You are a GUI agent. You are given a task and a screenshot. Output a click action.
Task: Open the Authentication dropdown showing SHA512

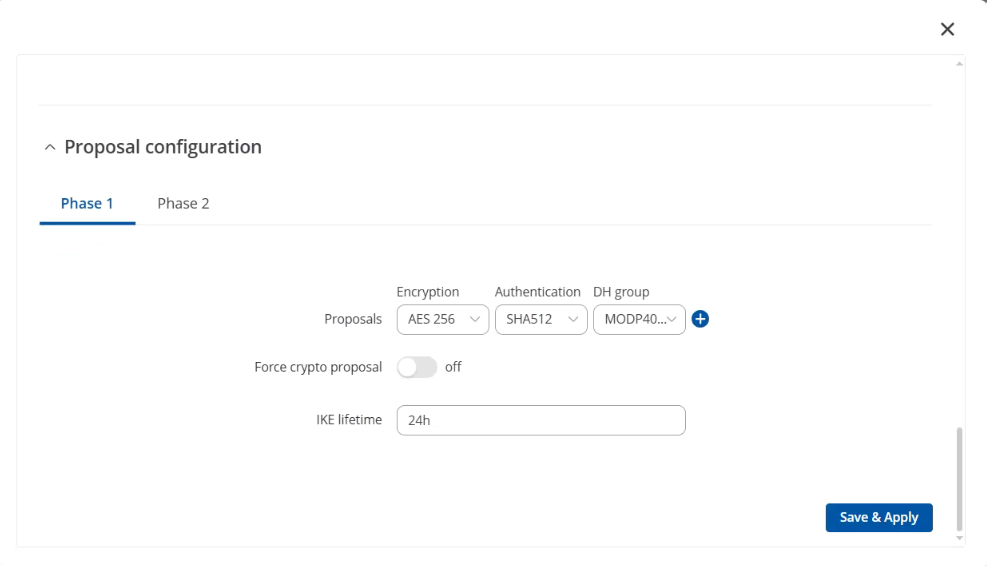[541, 319]
